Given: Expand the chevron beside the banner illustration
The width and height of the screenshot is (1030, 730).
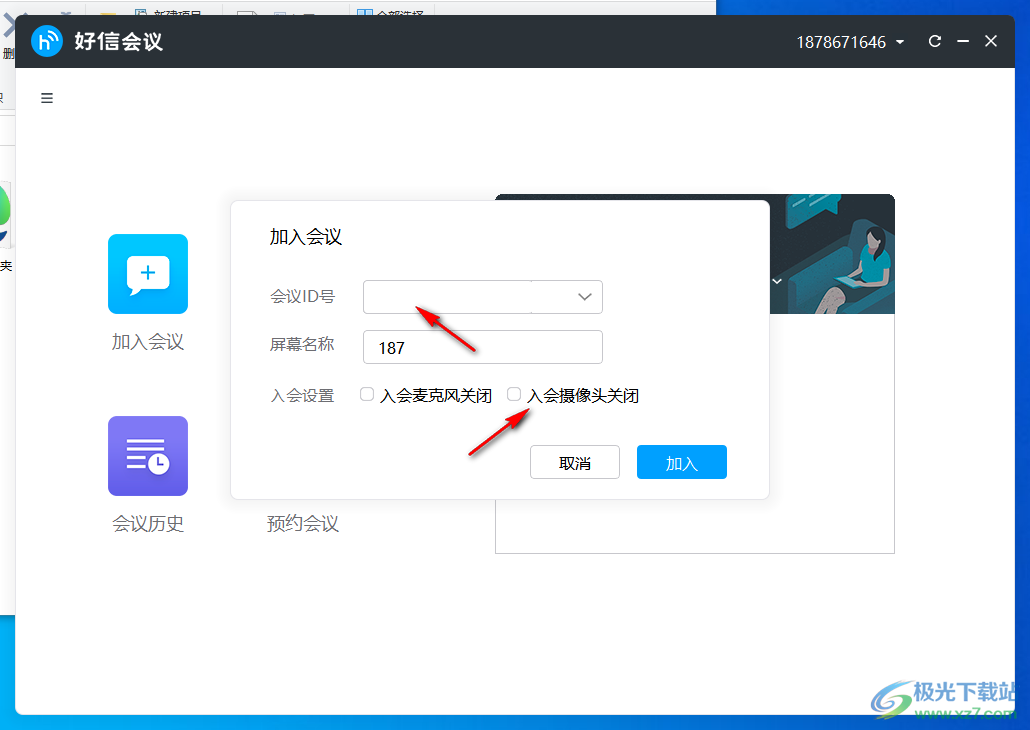Looking at the screenshot, I should point(777,282).
